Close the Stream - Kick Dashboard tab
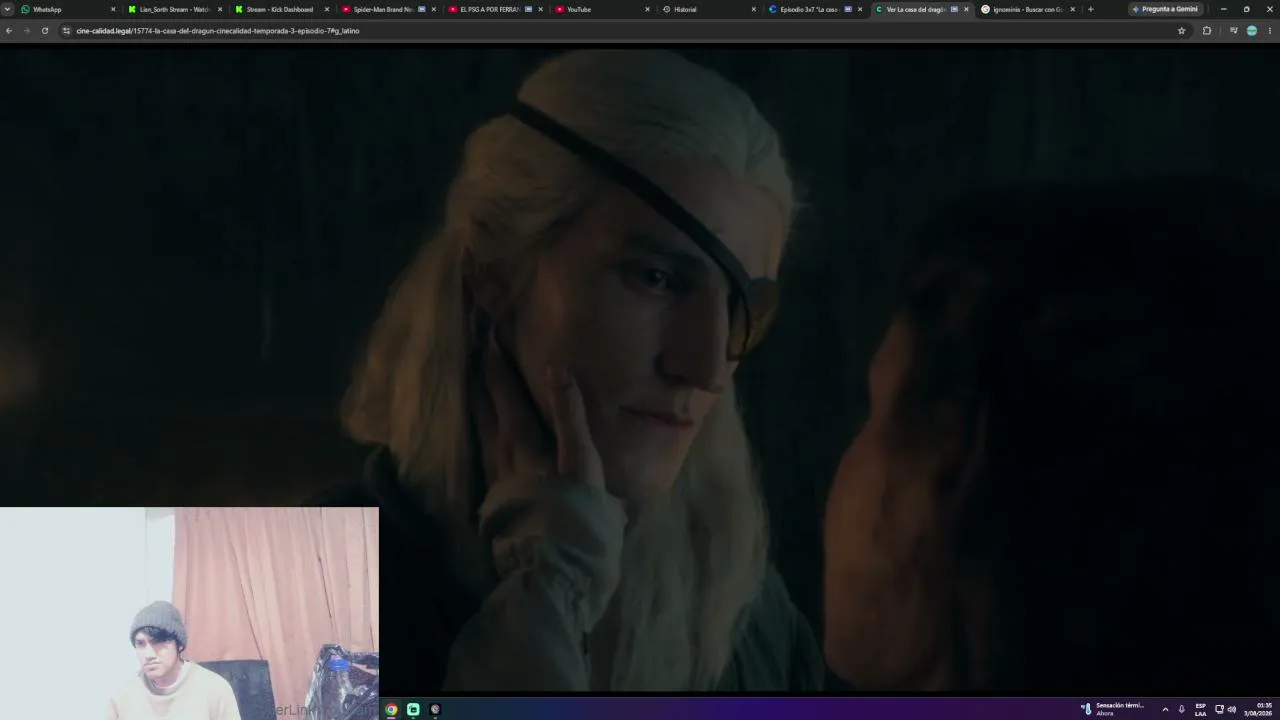Screen dimensions: 1280x720 point(326,9)
